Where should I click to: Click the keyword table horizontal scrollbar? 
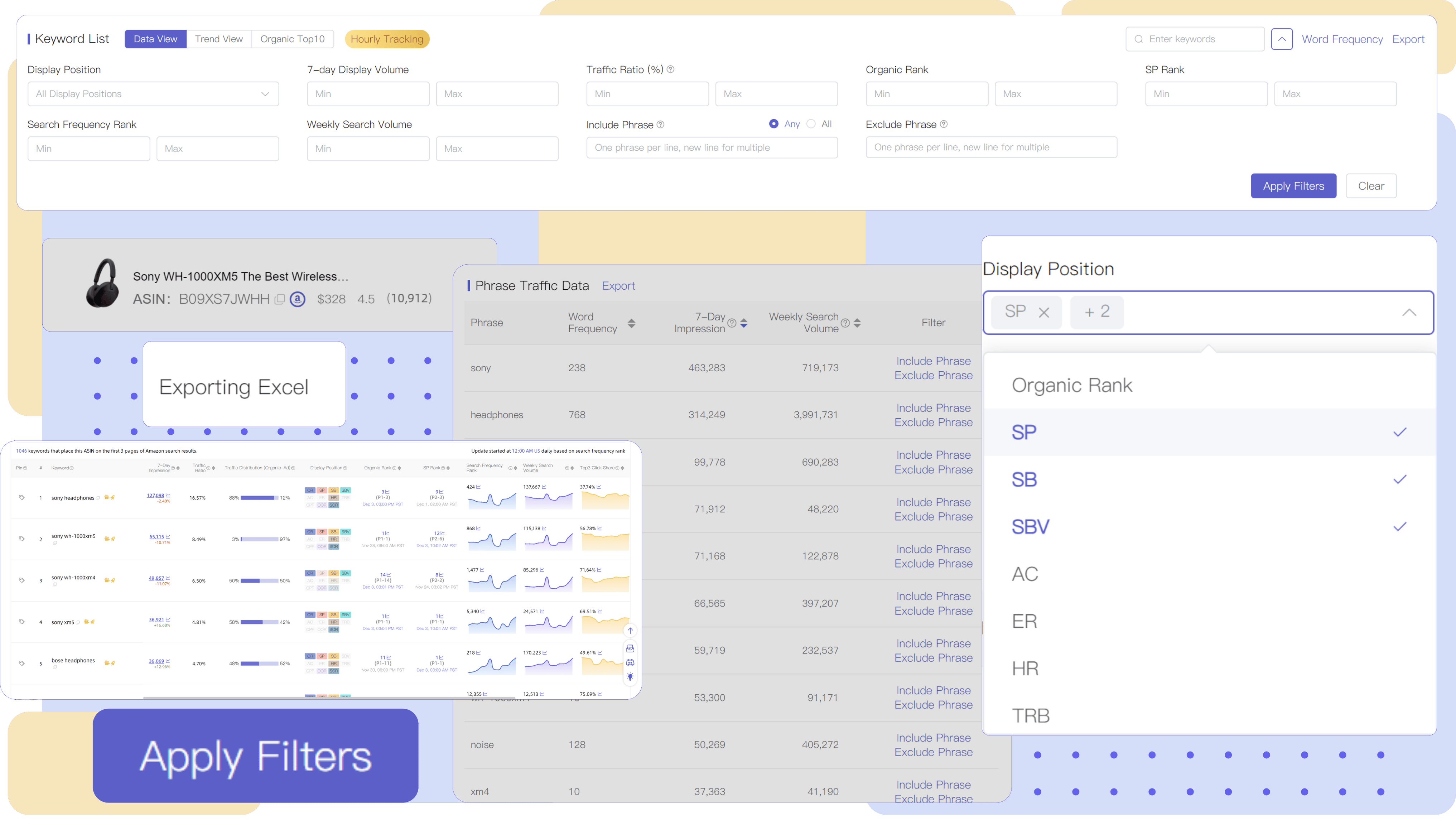click(x=329, y=698)
